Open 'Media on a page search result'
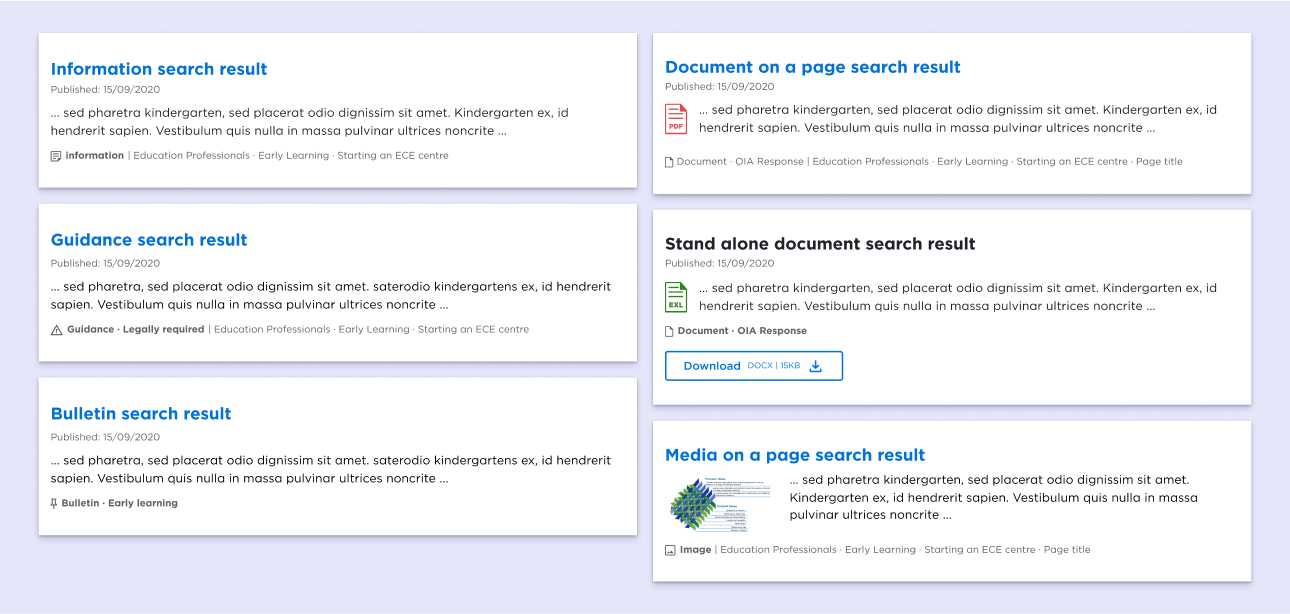The image size is (1290, 614). click(795, 455)
